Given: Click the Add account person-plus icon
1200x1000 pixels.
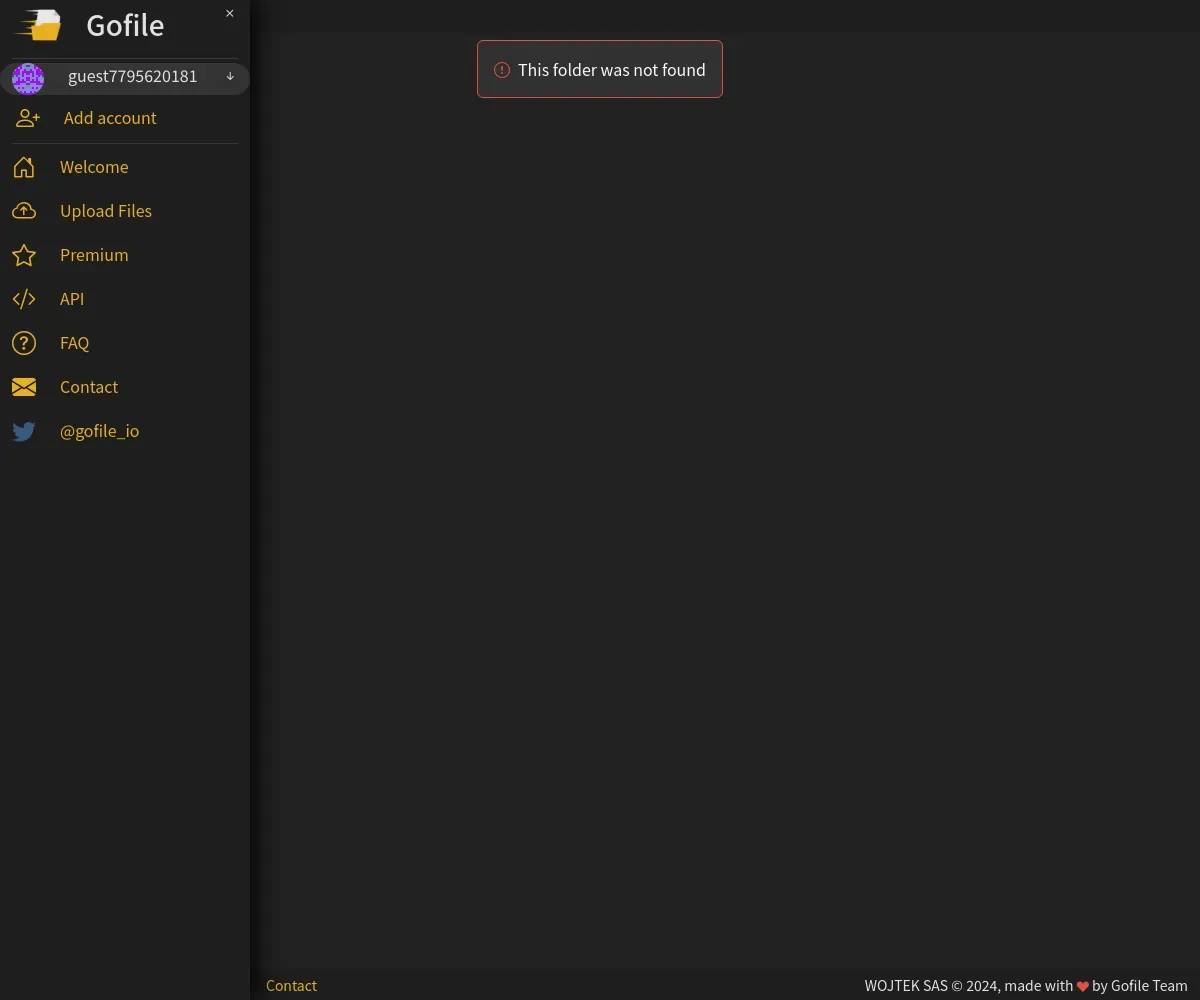Looking at the screenshot, I should click(x=28, y=118).
